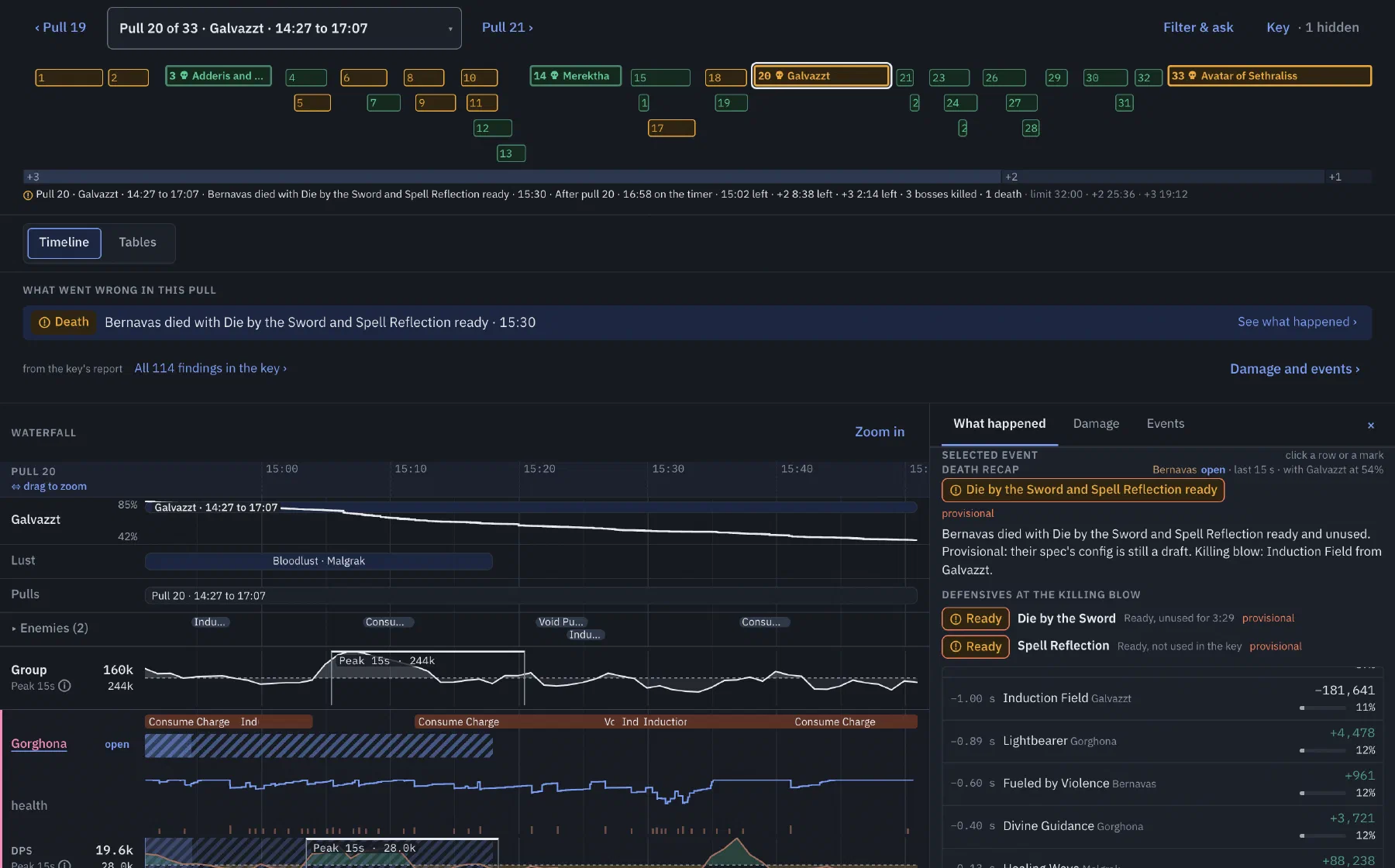Select pull 20 Galvazzt chip
1395x868 pixels.
point(821,76)
